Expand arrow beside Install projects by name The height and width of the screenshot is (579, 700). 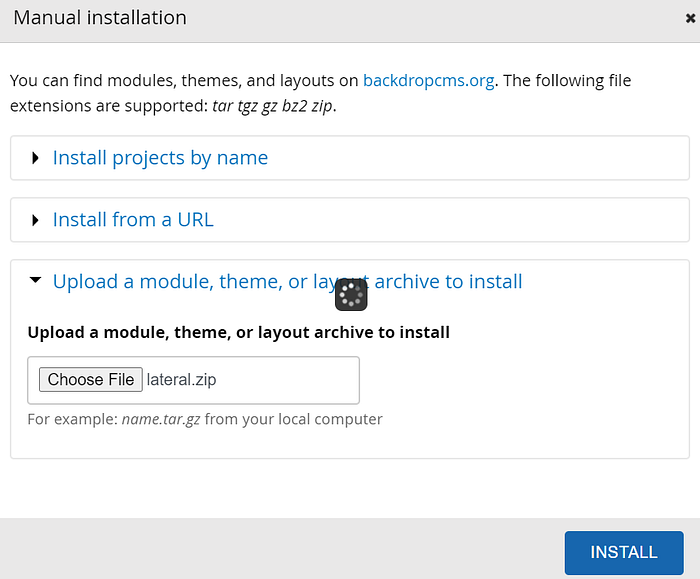click(x=35, y=158)
